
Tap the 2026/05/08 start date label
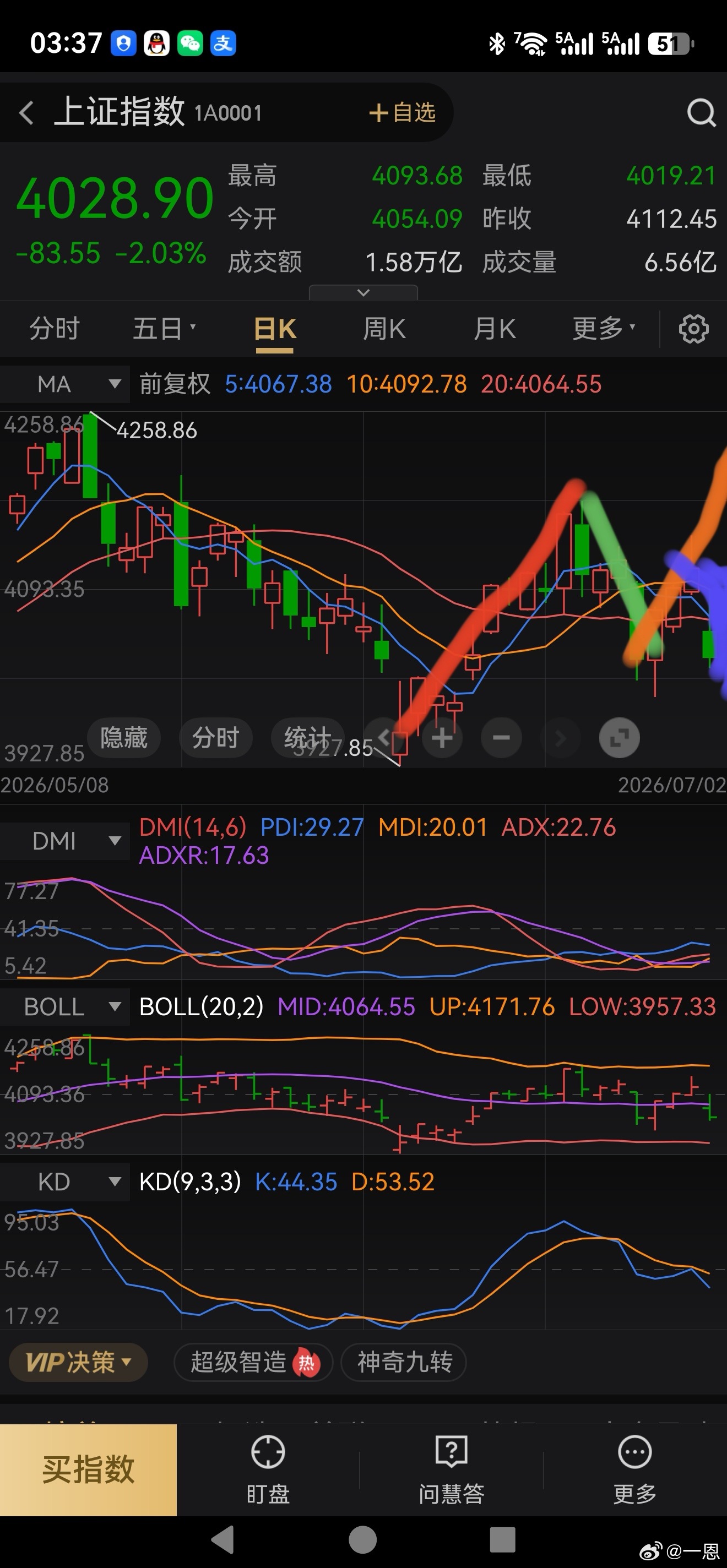[55, 785]
